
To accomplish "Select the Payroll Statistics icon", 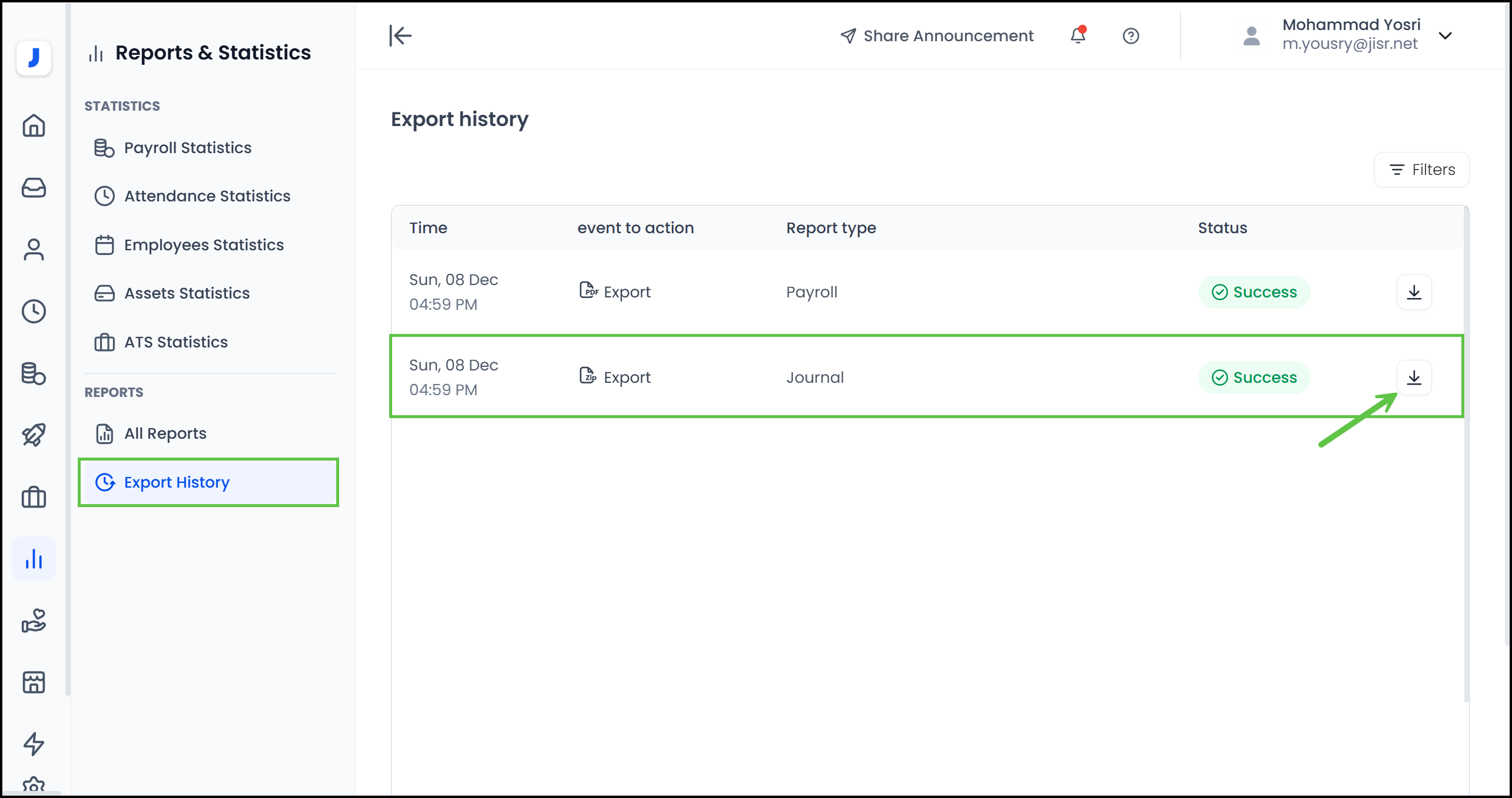I will pos(104,147).
